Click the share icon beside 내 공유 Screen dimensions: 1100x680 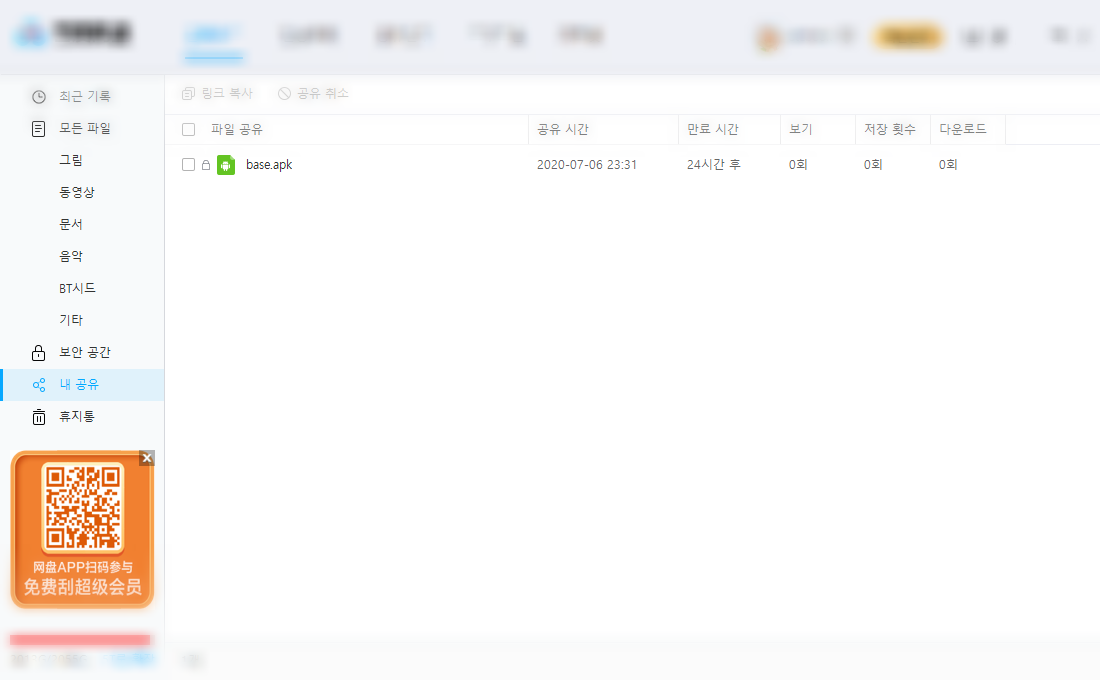[39, 385]
